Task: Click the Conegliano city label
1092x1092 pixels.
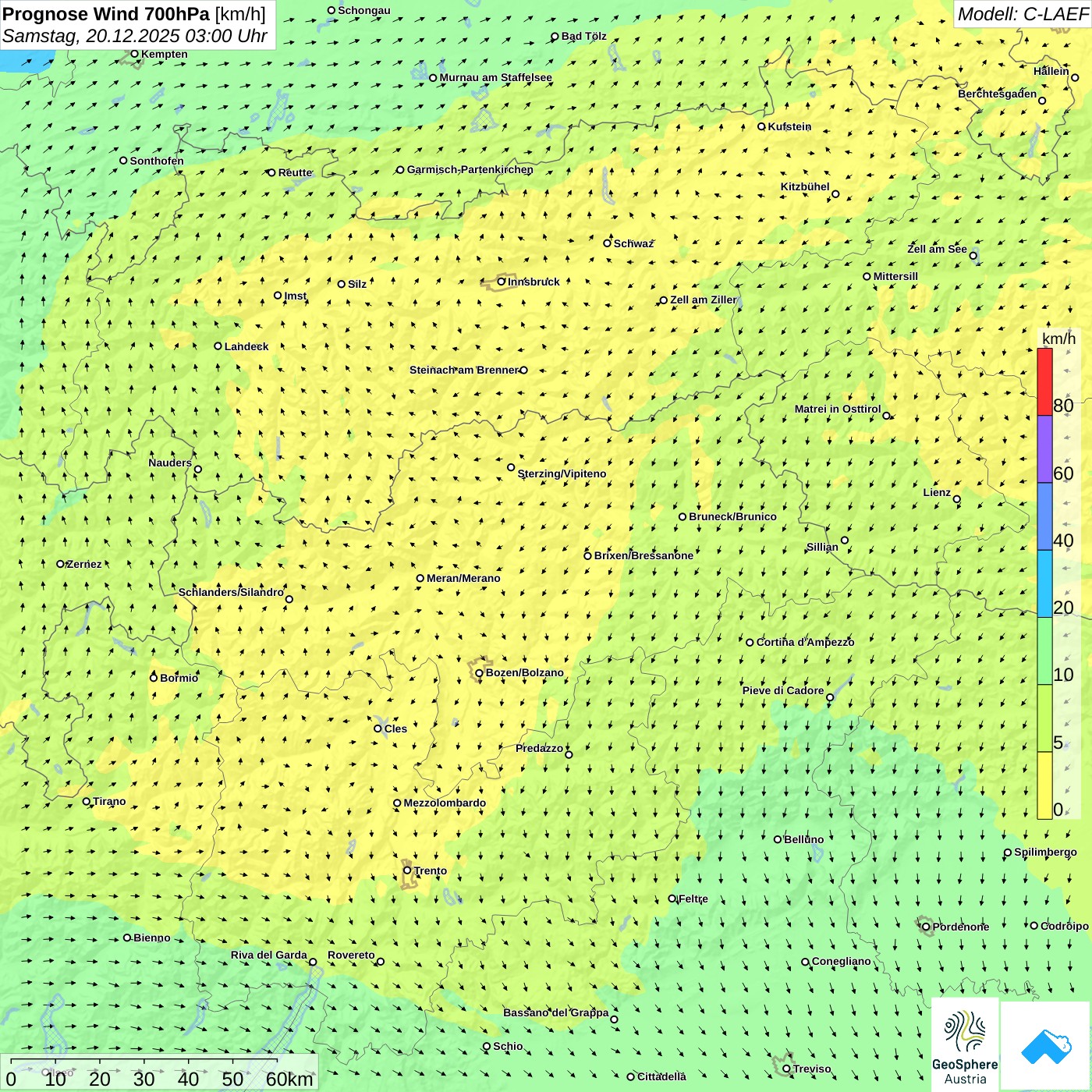Action: (x=841, y=961)
